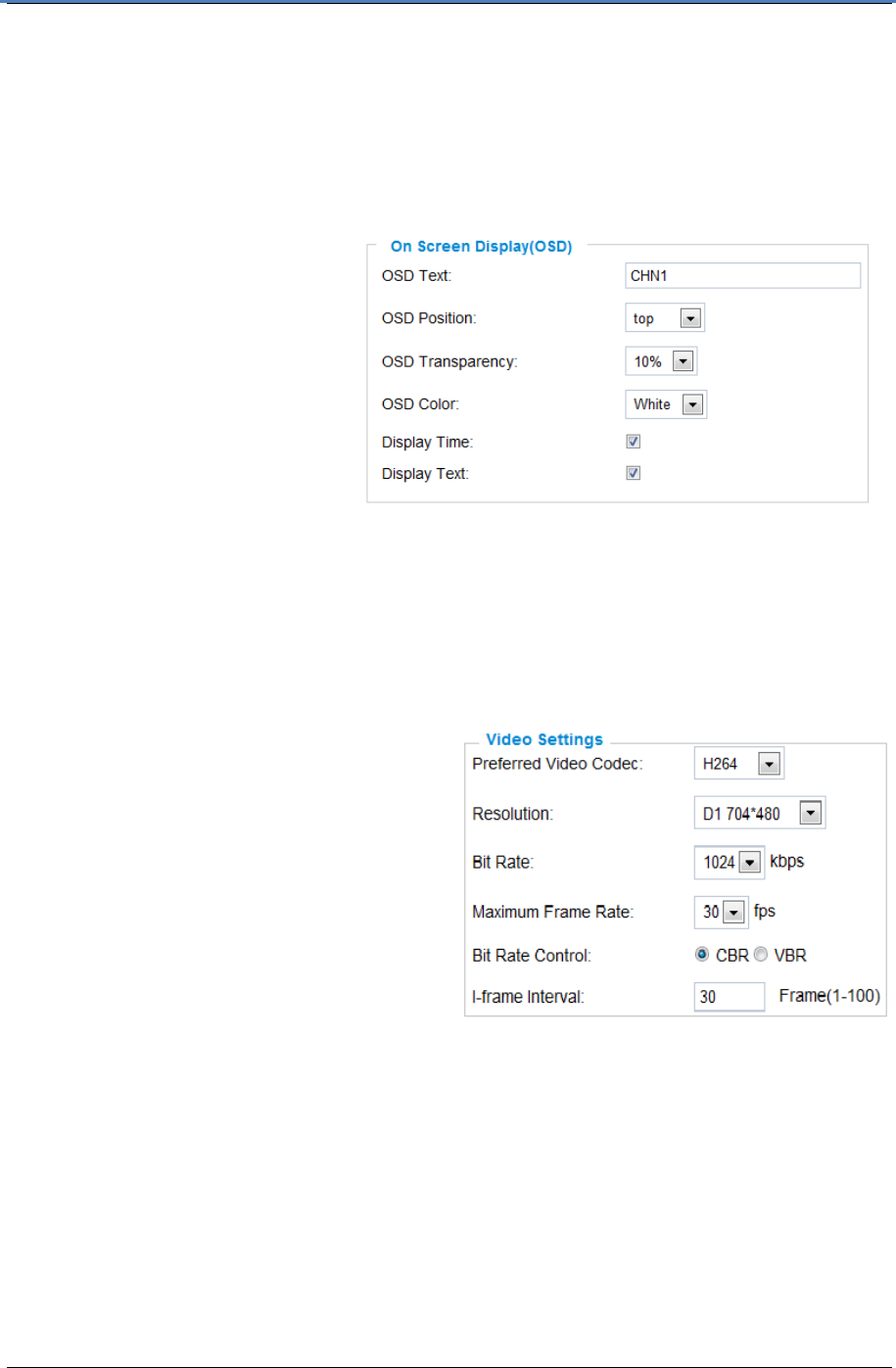Click the 'OSD Transparency:' label

tap(449, 361)
